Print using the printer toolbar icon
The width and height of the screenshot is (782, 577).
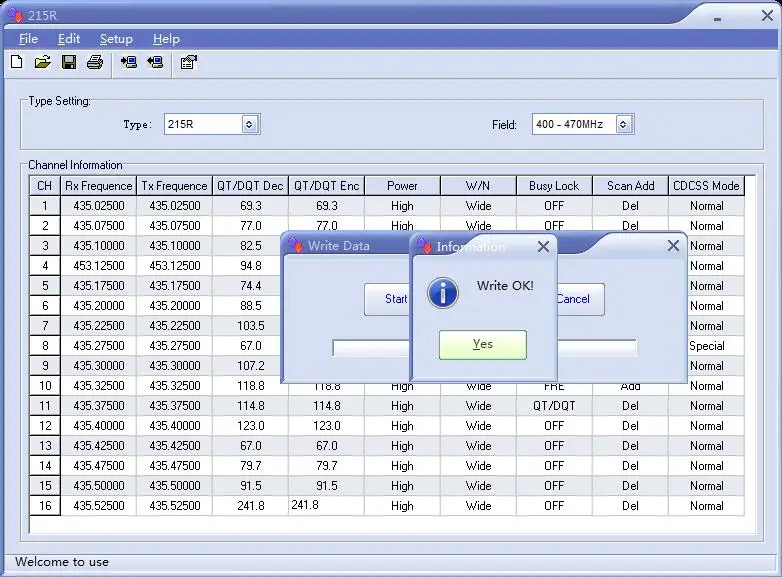pos(95,62)
